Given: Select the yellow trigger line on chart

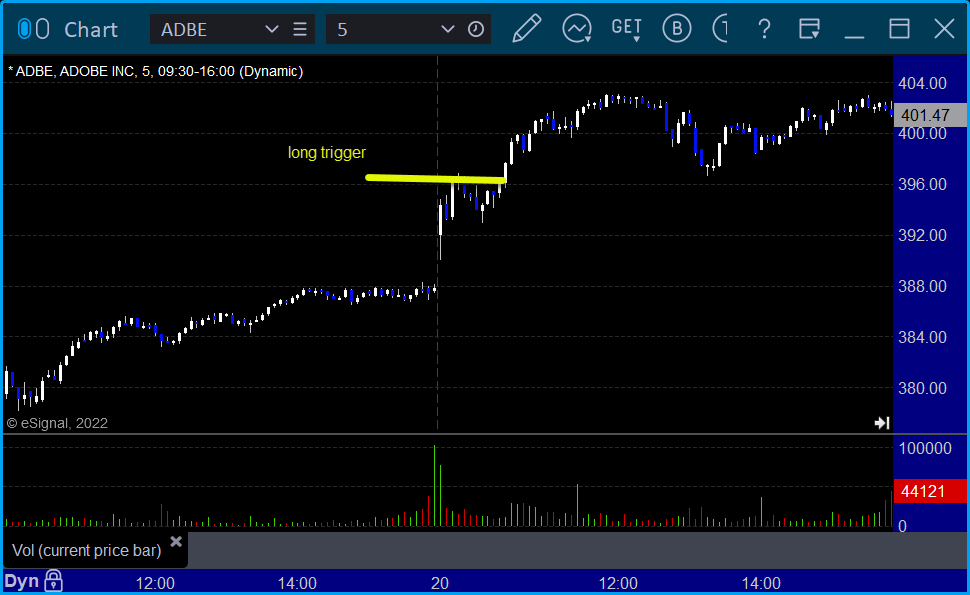Looking at the screenshot, I should (436, 179).
